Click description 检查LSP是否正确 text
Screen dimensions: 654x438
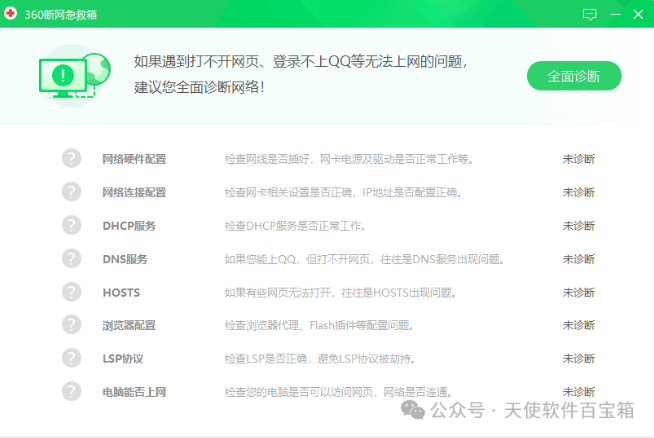tap(320, 358)
